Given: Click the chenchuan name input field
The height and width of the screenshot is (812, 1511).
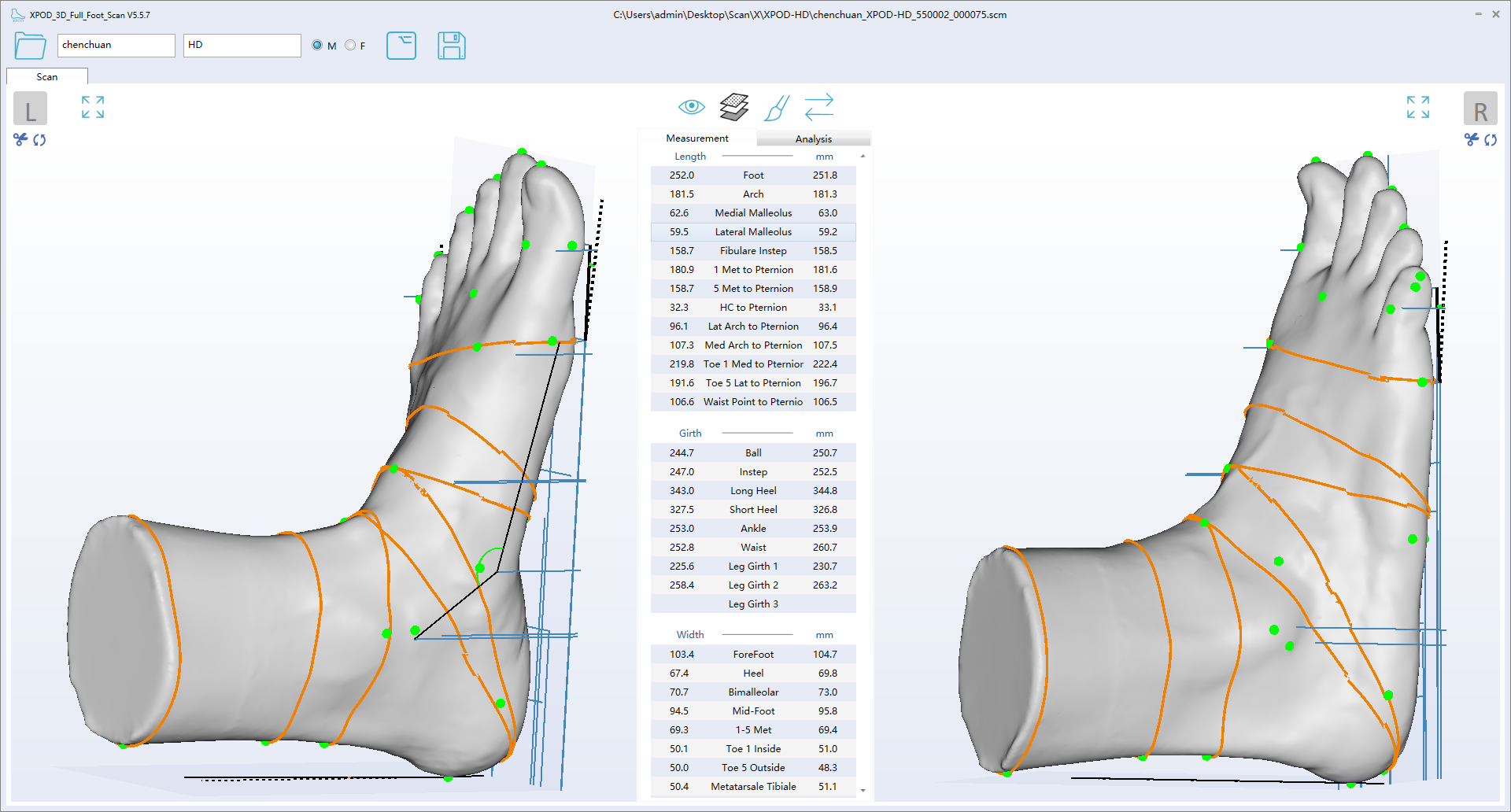Looking at the screenshot, I should pyautogui.click(x=116, y=46).
